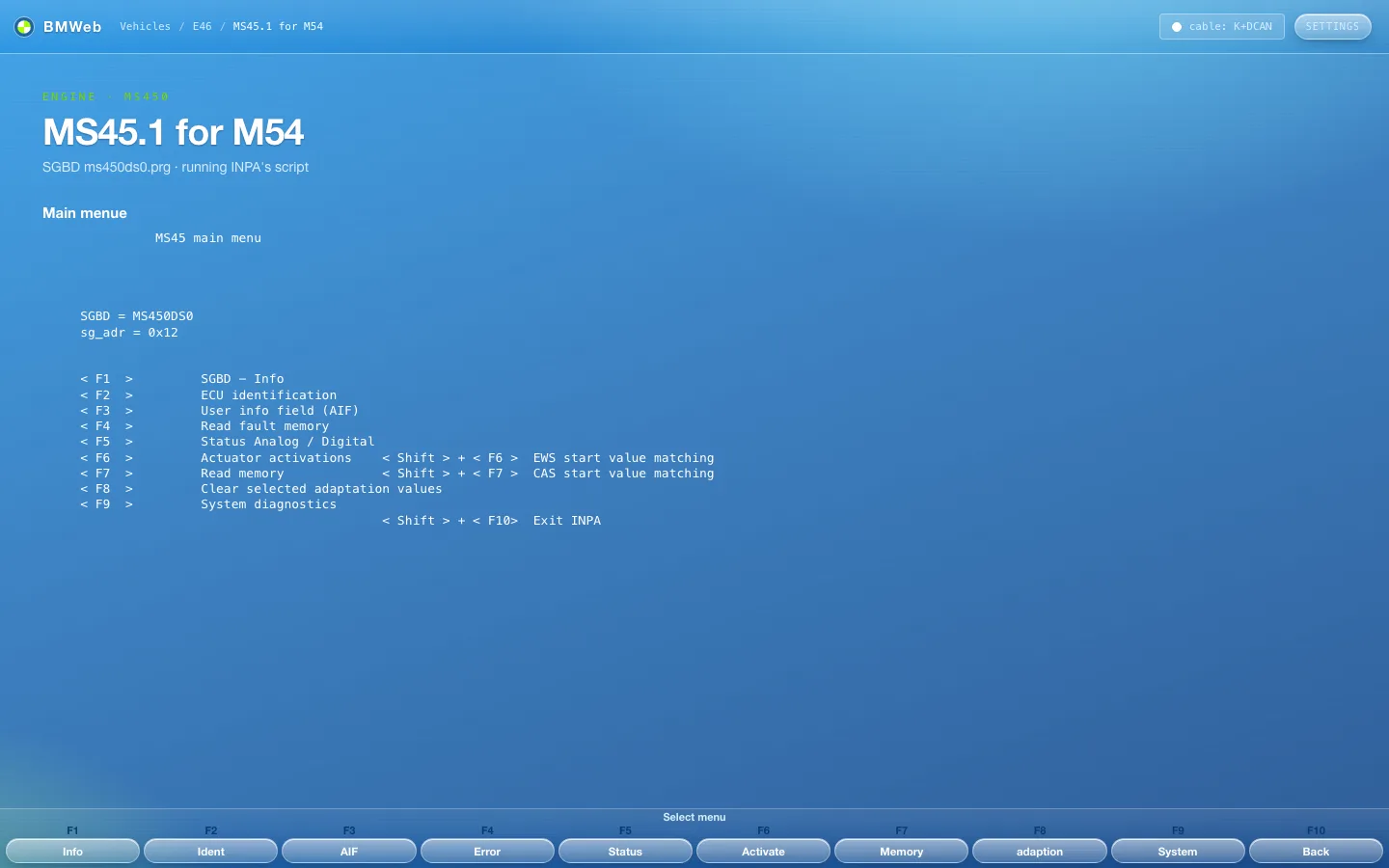Image resolution: width=1389 pixels, height=868 pixels.
Task: Click the cable K+DCAN status indicator
Action: click(x=1221, y=27)
